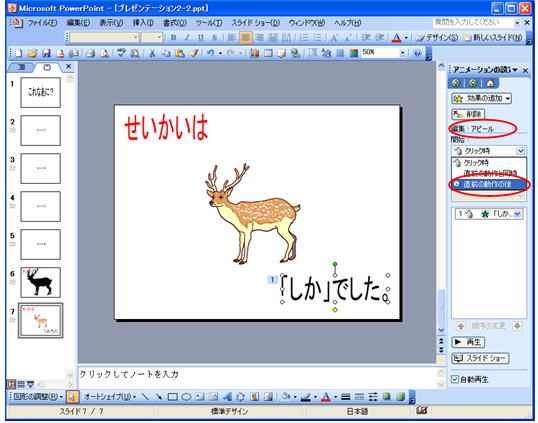Open the 効果の追加 dropdown button
The width and height of the screenshot is (538, 423).
pos(481,98)
